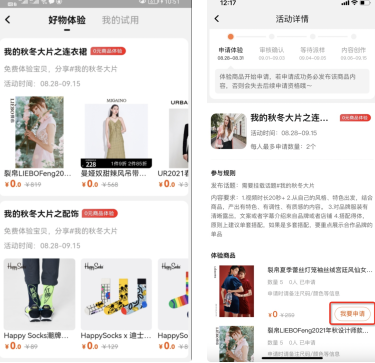Open the 我的试用 tab
Image resolution: width=375 pixels, height=363 pixels.
click(120, 20)
